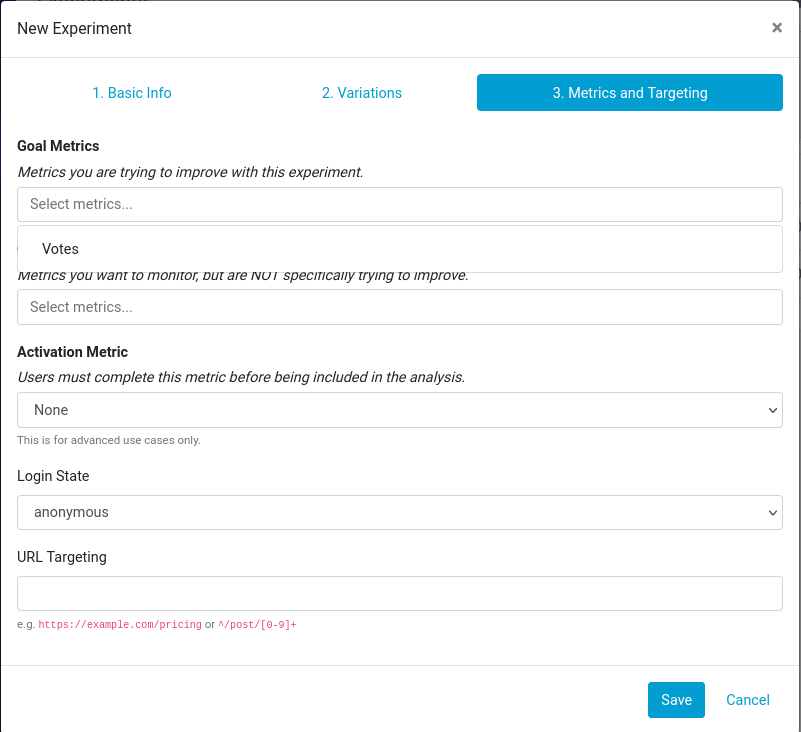Click the Activation Metric dropdown chevron arrow
This screenshot has width=801, height=732.
click(x=772, y=410)
